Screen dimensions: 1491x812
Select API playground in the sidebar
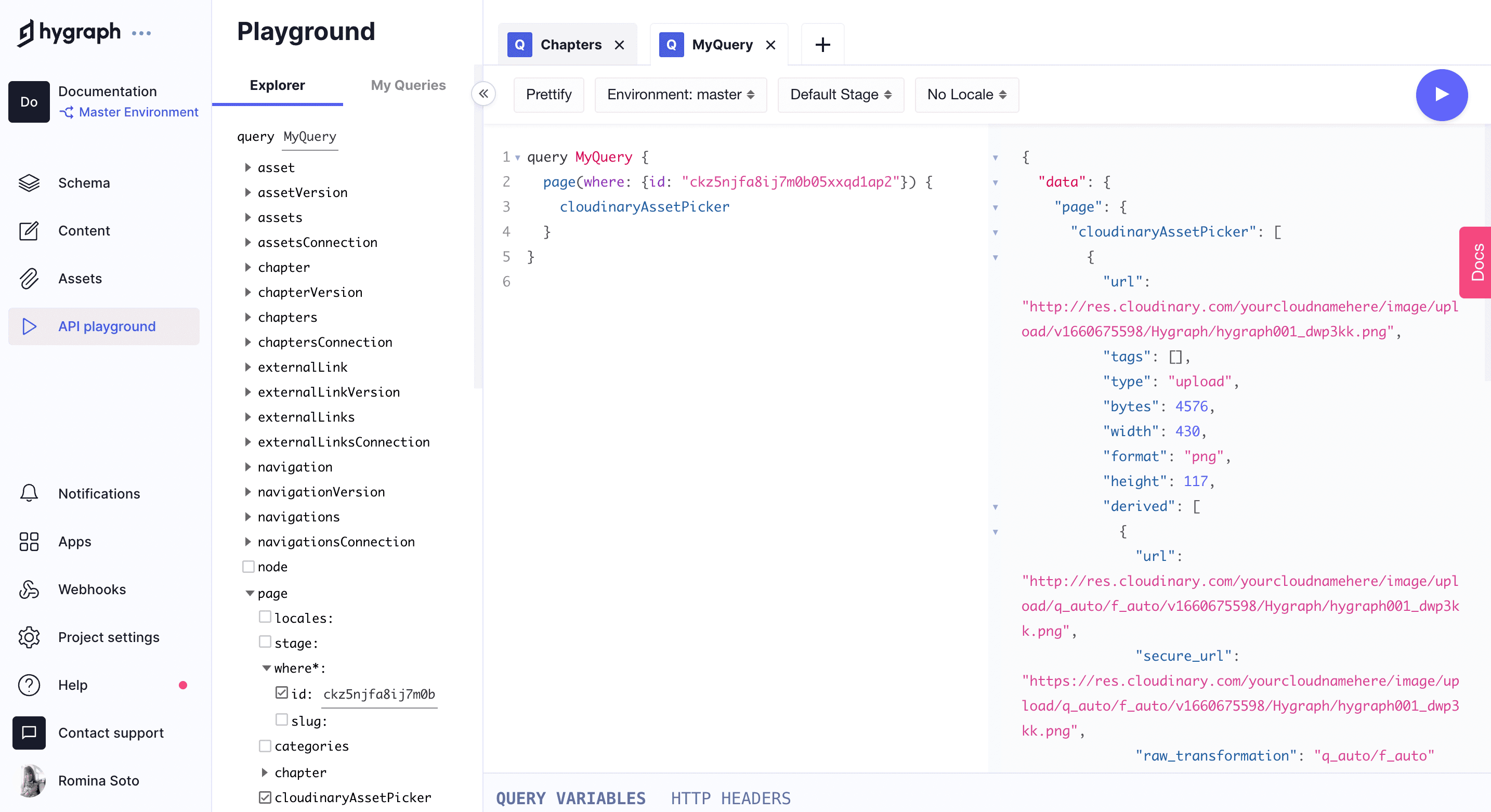click(107, 326)
